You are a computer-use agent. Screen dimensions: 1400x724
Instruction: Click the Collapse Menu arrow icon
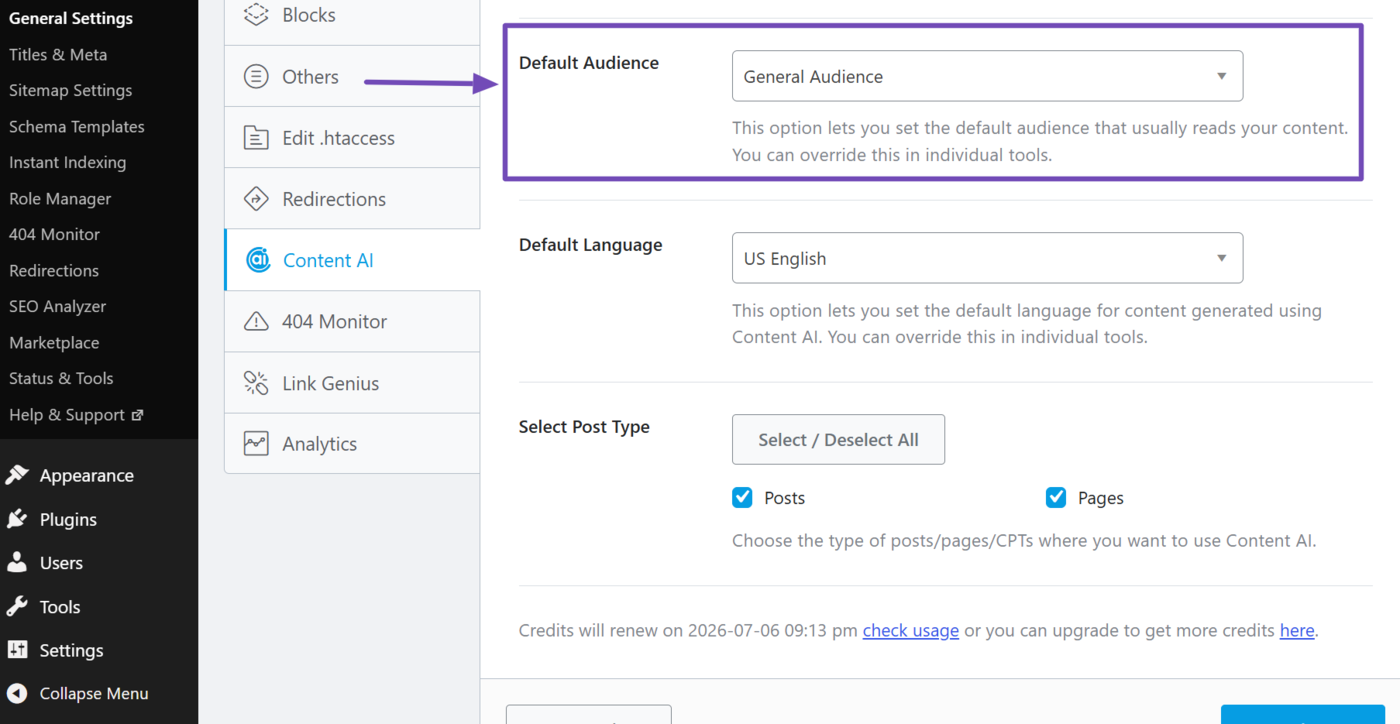click(17, 693)
